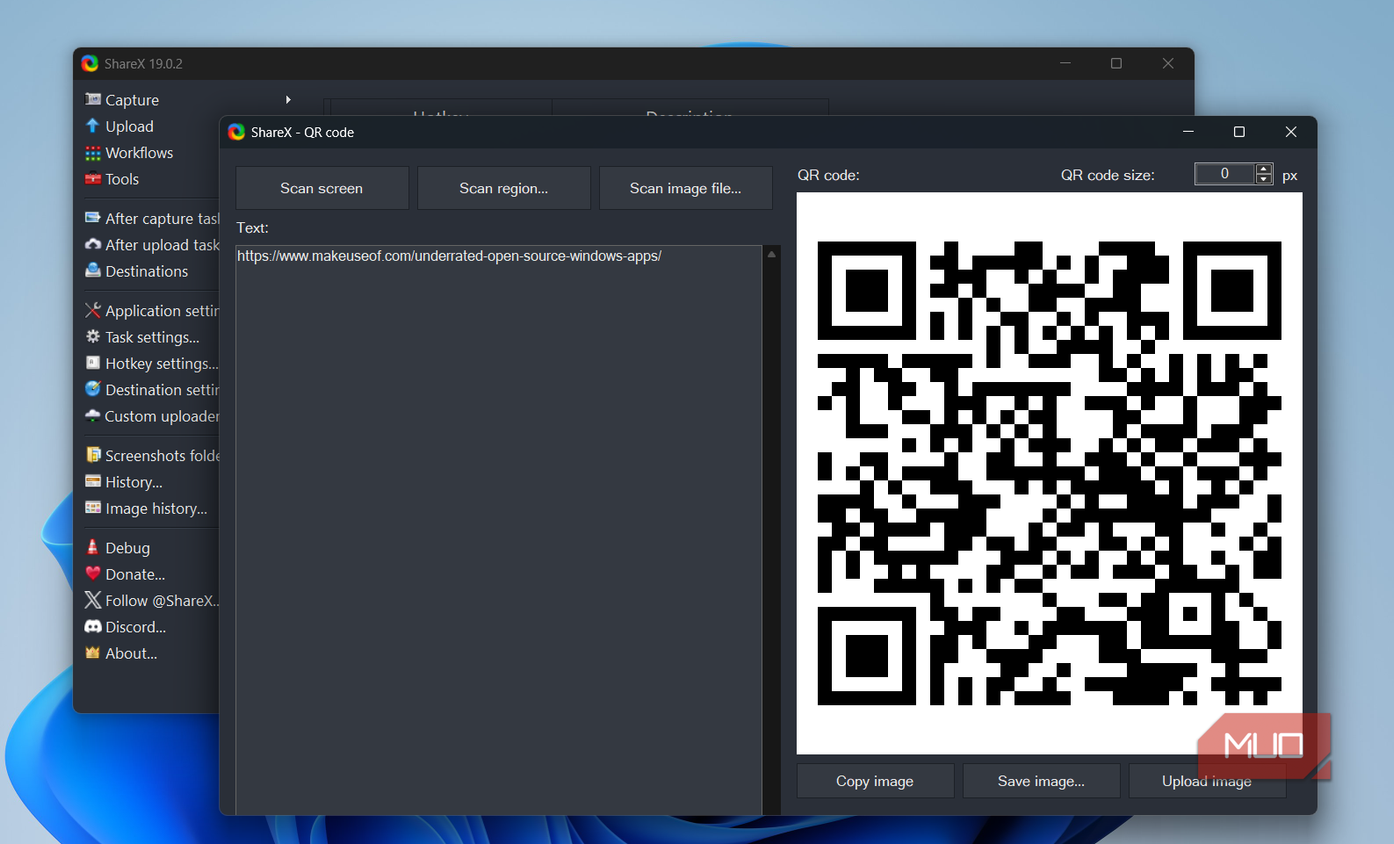Screen dimensions: 1394x844
Task: Click the Save image... button
Action: 1041,781
